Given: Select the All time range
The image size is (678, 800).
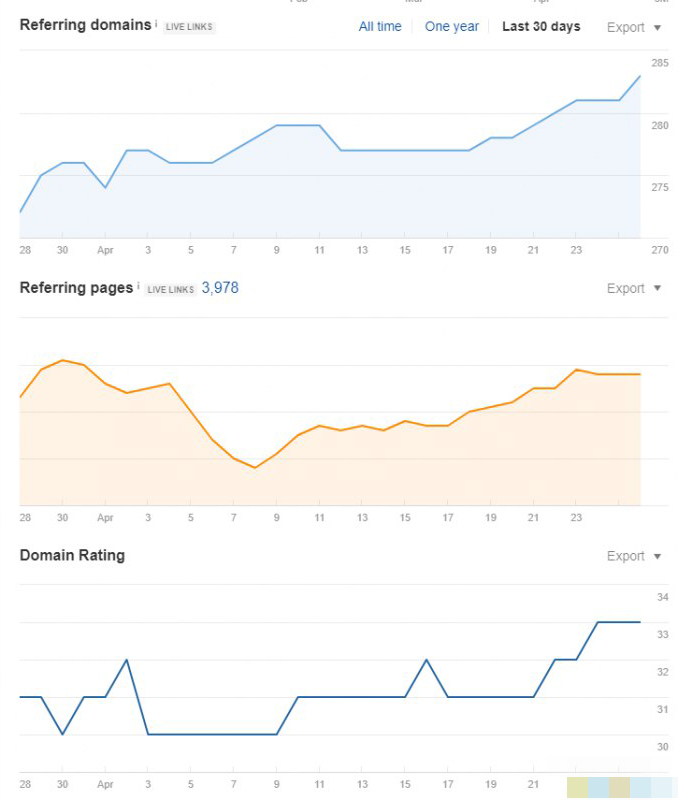Looking at the screenshot, I should click(x=380, y=27).
